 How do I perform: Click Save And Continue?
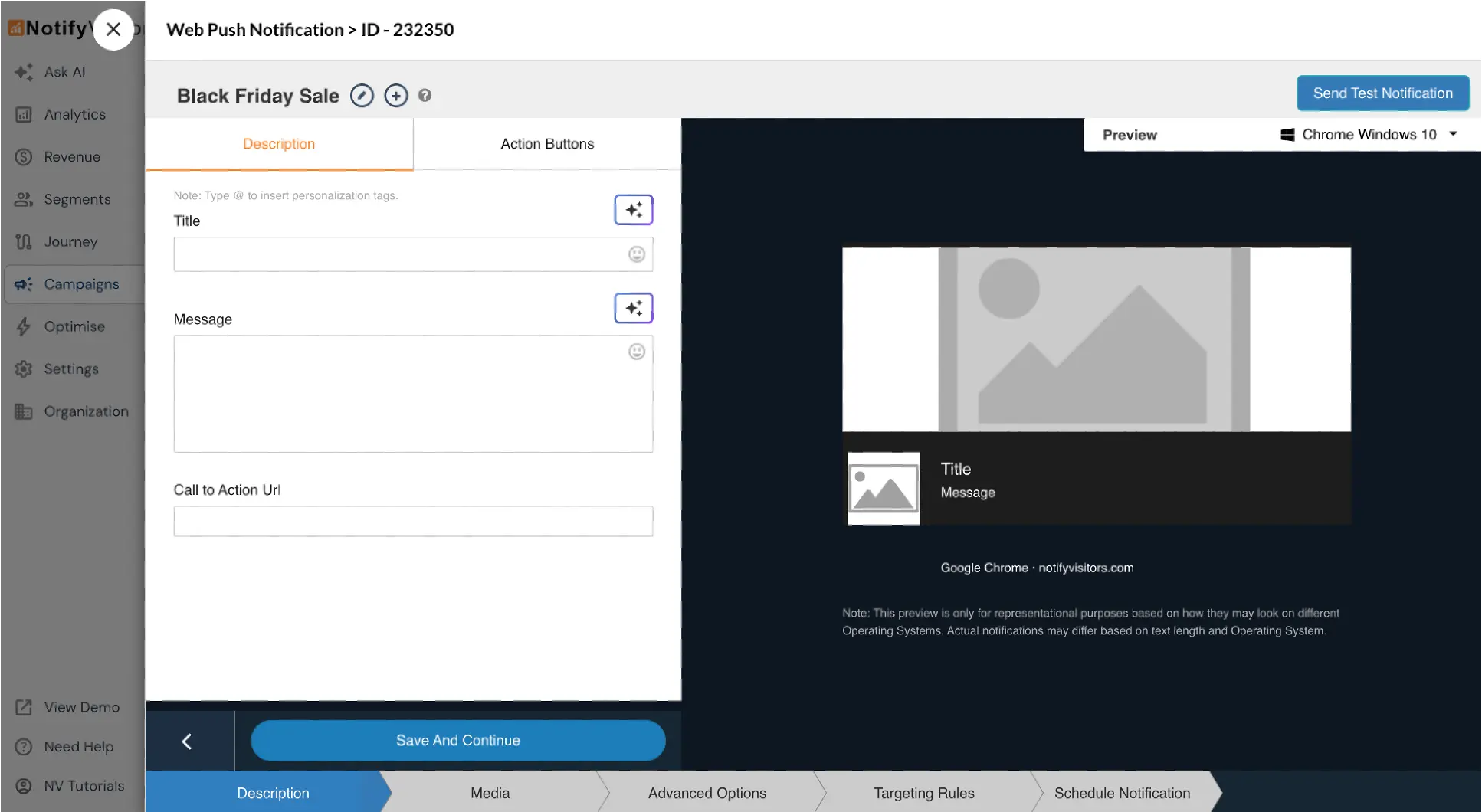457,741
